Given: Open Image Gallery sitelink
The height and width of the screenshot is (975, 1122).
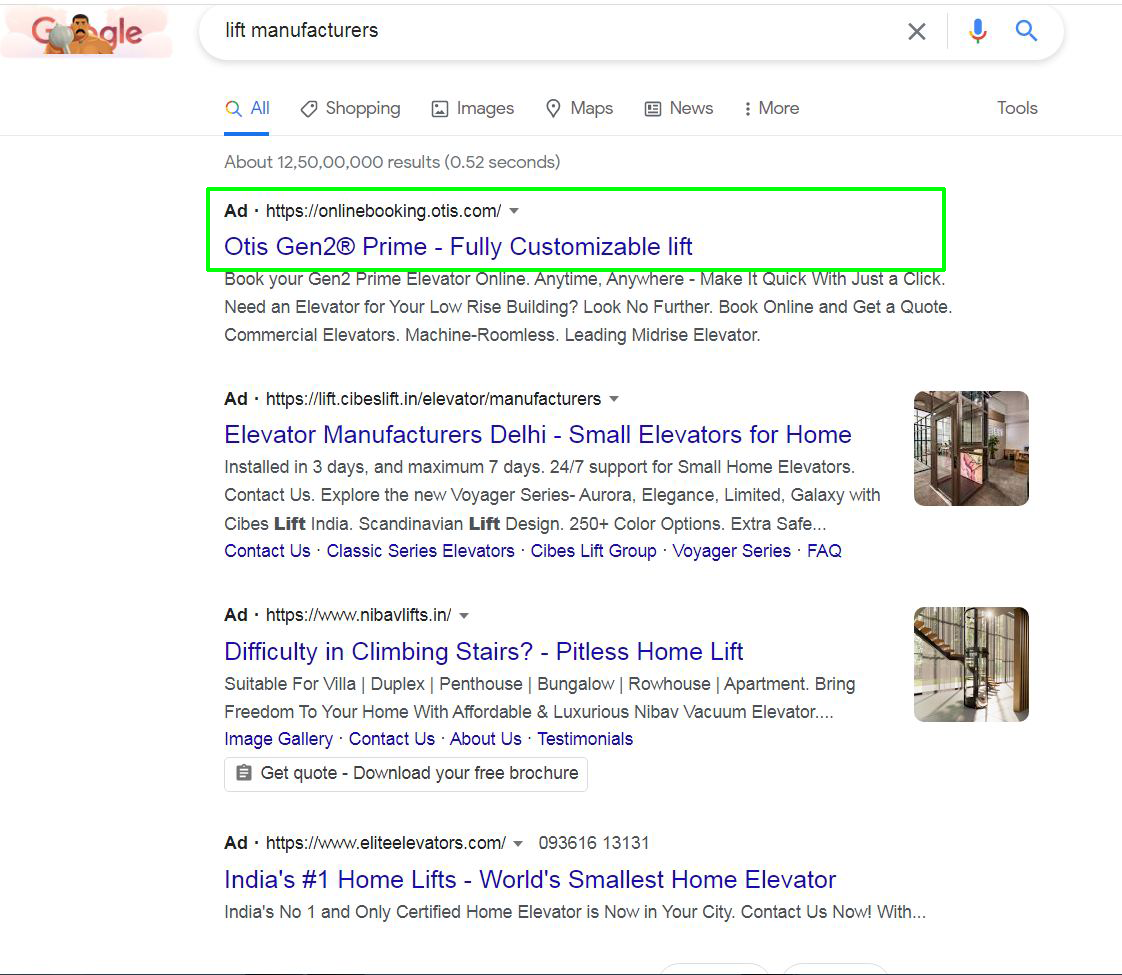Looking at the screenshot, I should (x=278, y=739).
